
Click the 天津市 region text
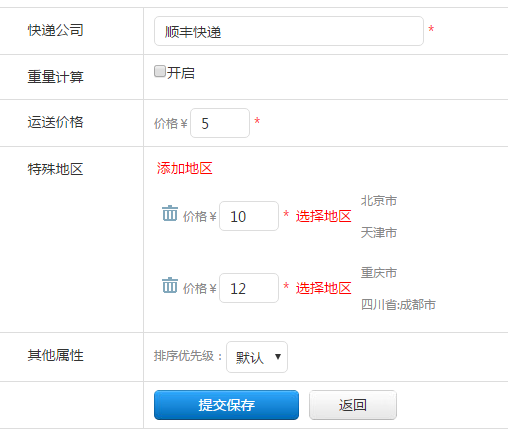point(379,232)
